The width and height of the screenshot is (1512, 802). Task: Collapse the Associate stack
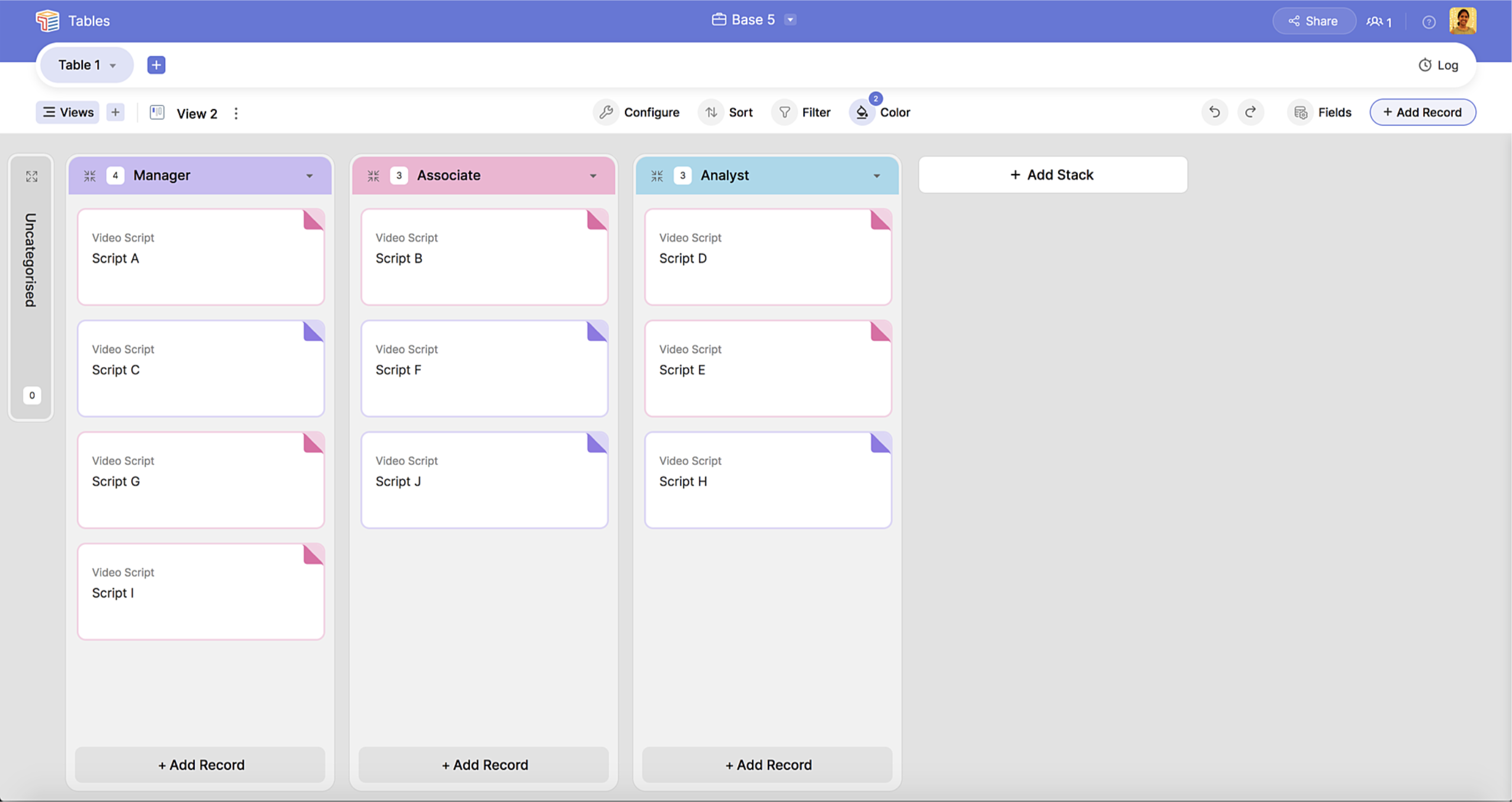(x=374, y=175)
